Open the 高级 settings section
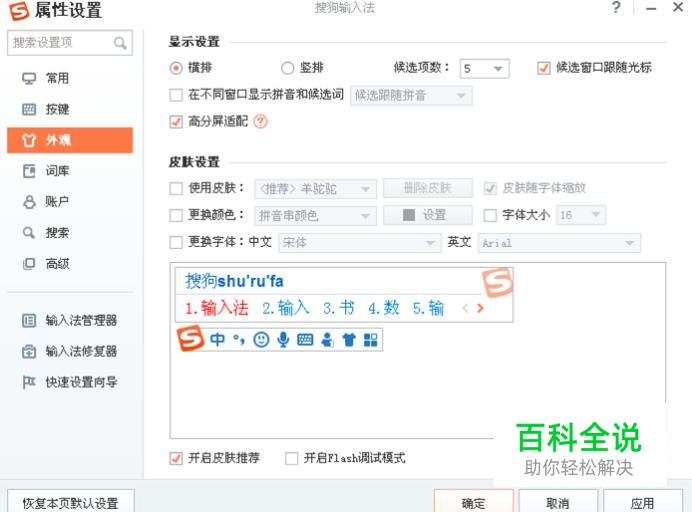This screenshot has width=692, height=512. tap(70, 264)
